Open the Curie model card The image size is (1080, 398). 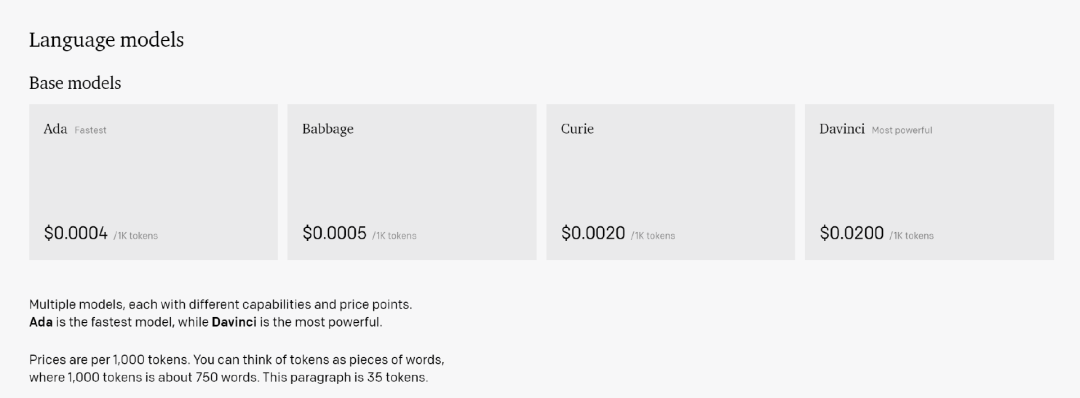670,182
